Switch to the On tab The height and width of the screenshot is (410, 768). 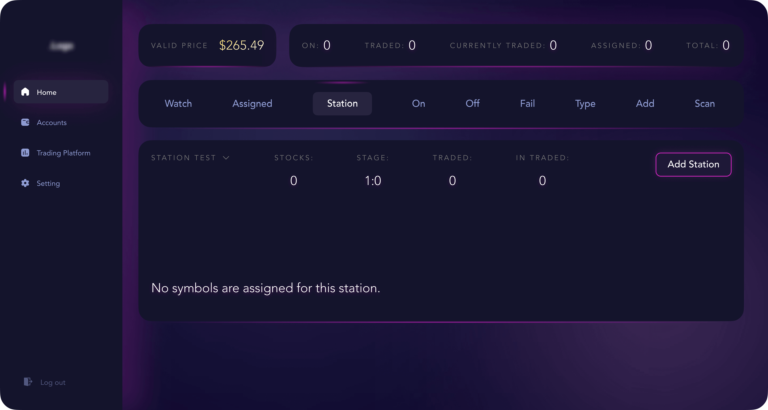pyautogui.click(x=418, y=104)
